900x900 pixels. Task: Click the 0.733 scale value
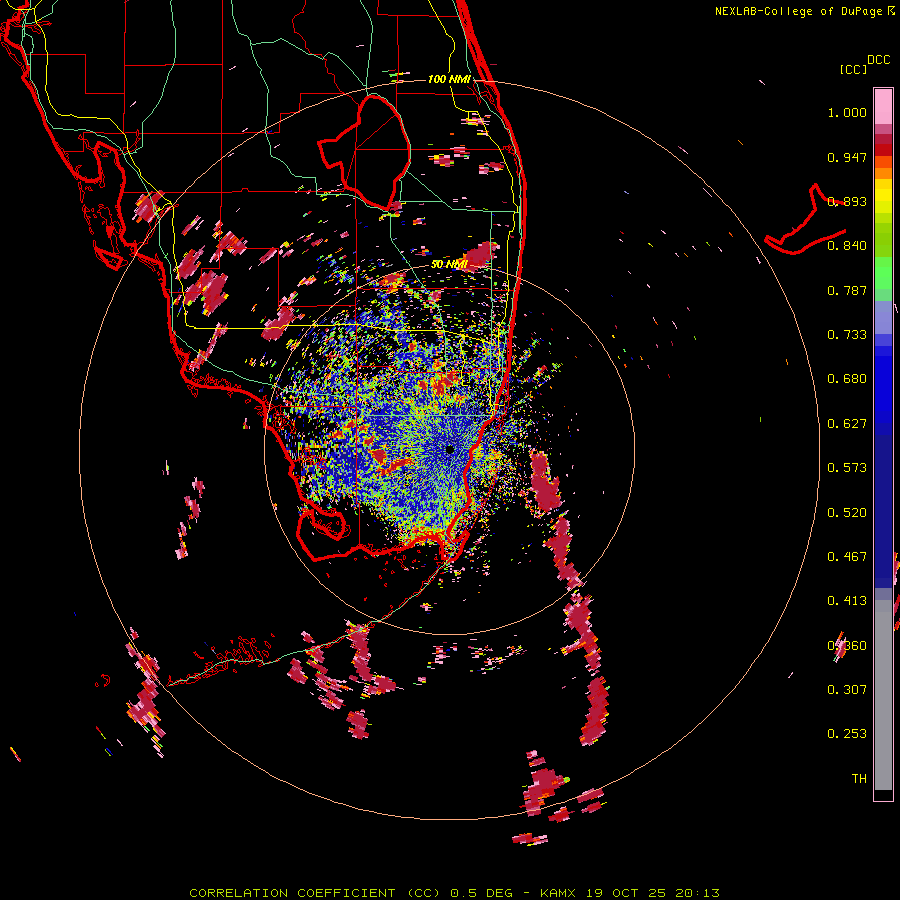click(x=847, y=335)
